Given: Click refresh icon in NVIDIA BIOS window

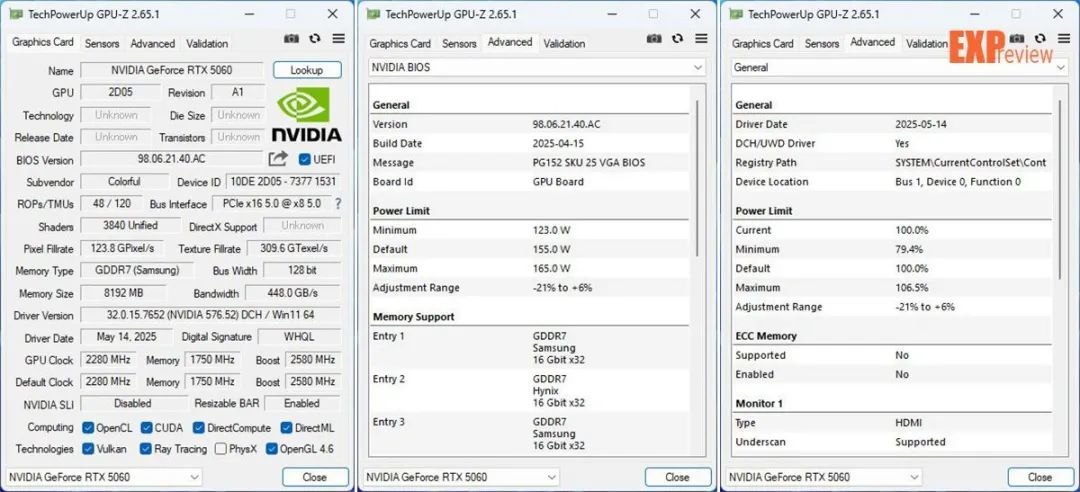Looking at the screenshot, I should click(678, 39).
